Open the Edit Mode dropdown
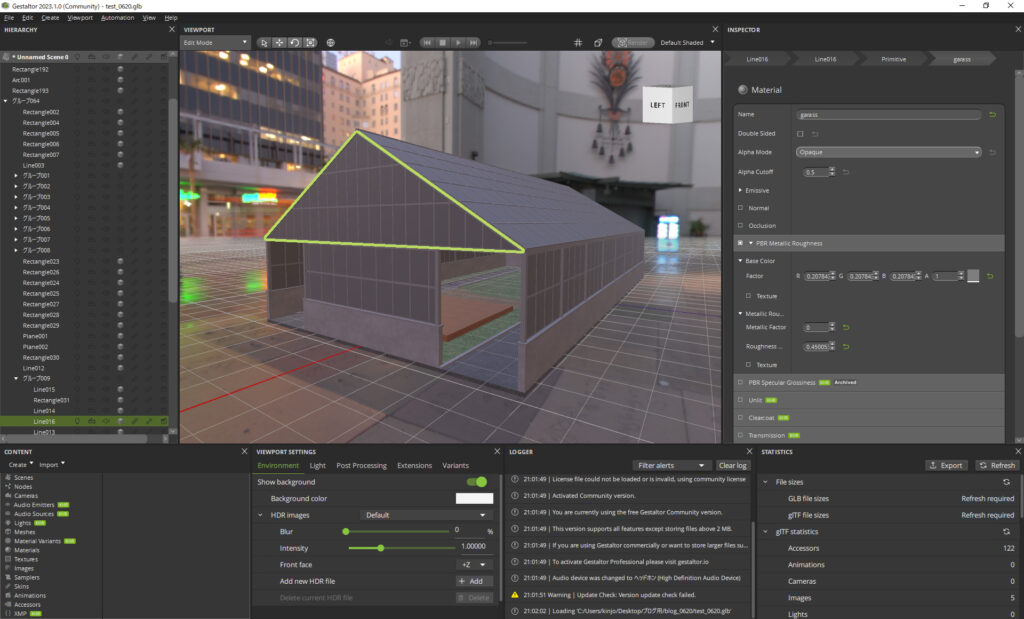Screen dimensions: 1024x619 pos(216,43)
